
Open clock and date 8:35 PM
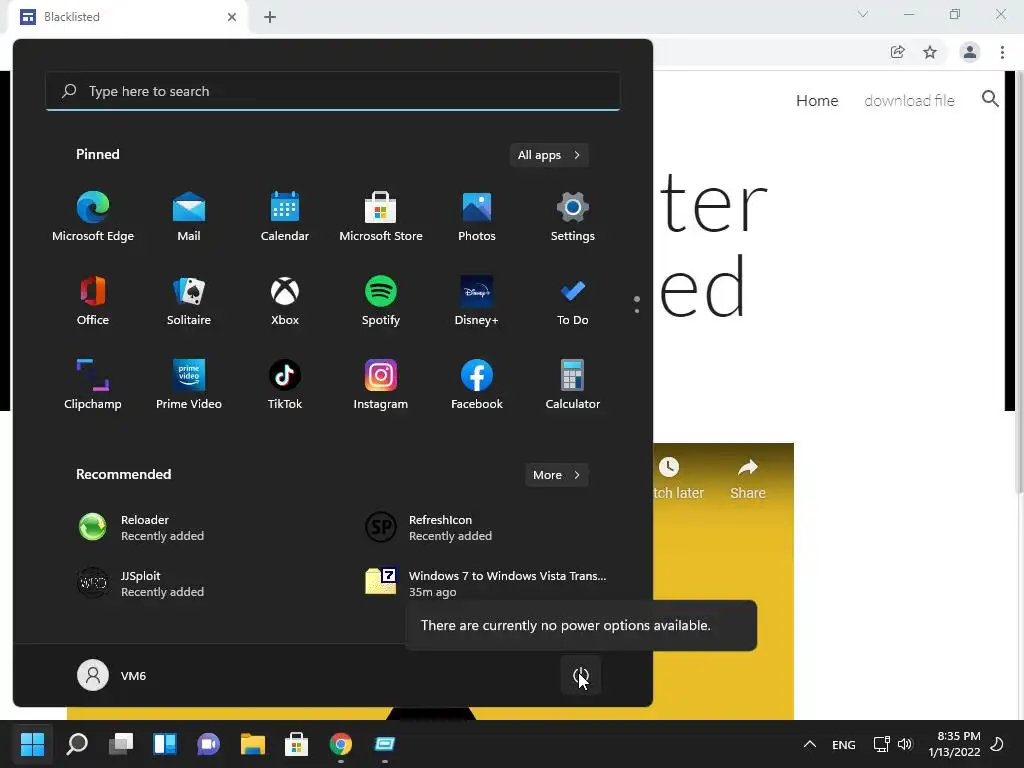(954, 744)
